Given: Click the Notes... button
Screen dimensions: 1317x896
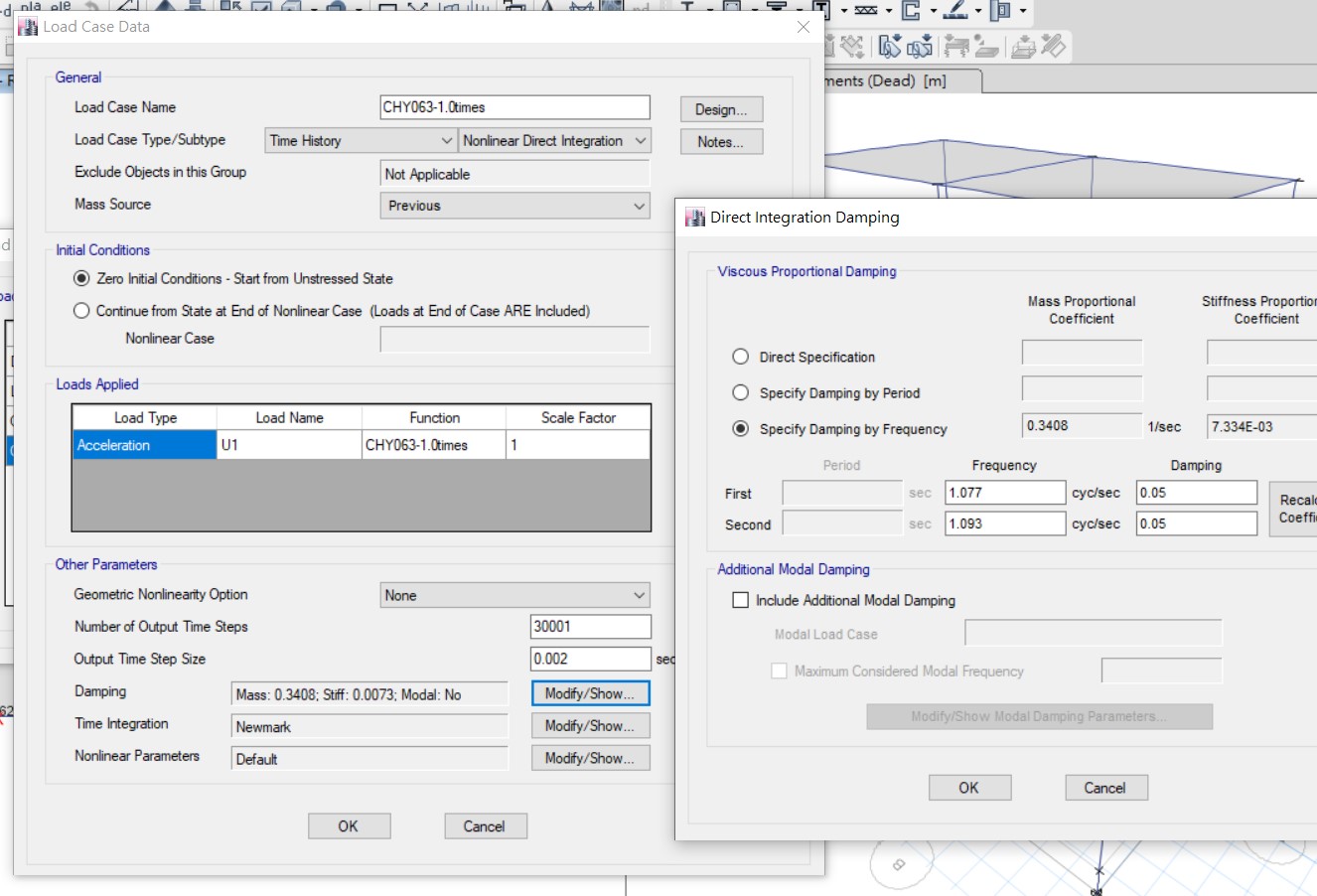Looking at the screenshot, I should 721,142.
